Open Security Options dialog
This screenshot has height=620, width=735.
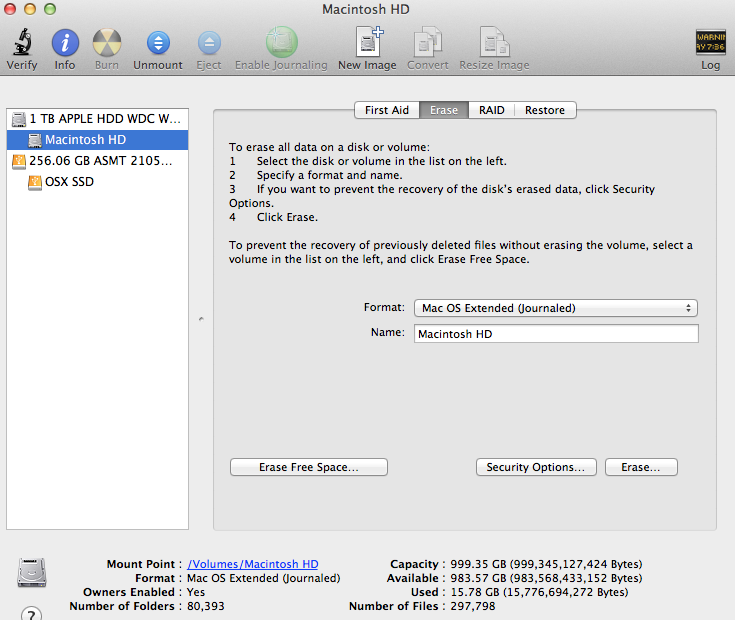point(536,467)
